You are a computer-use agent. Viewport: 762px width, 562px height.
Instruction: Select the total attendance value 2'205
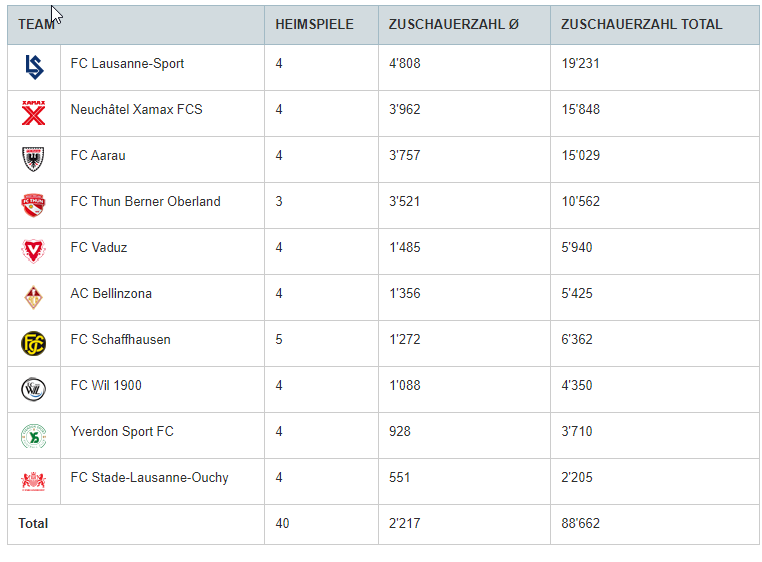[x=577, y=477]
